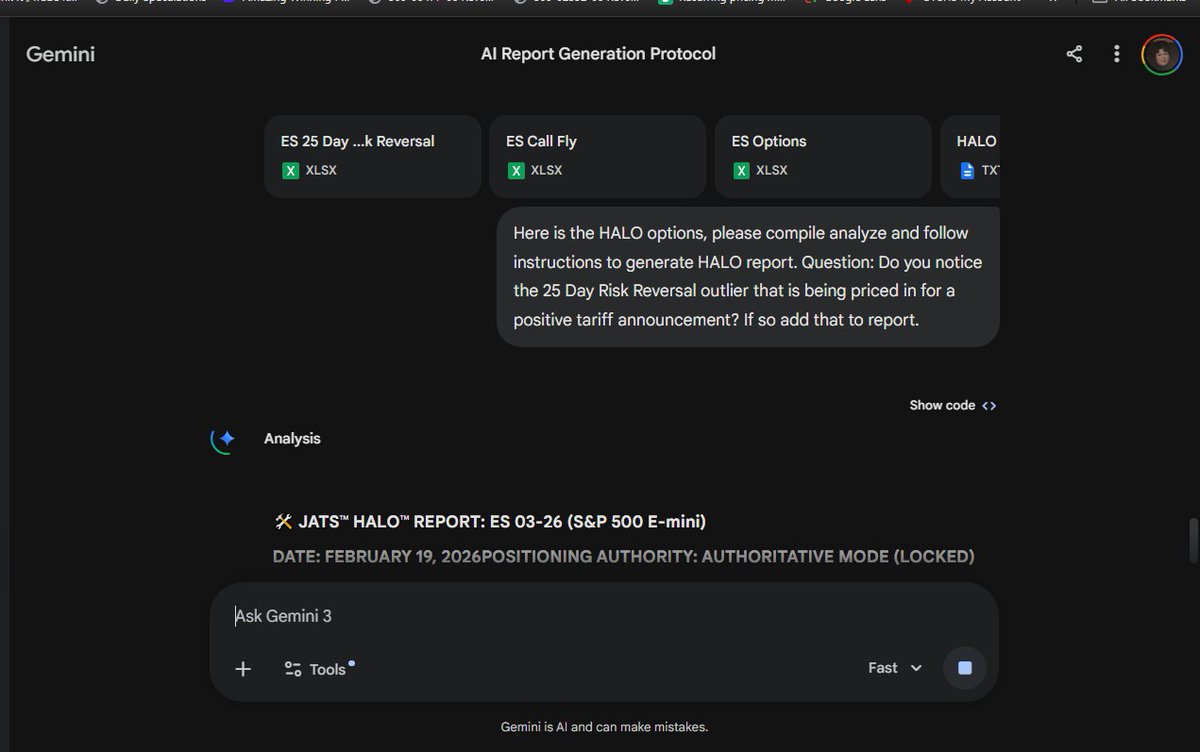This screenshot has height=752, width=1200.
Task: Open the ES Call Fly XLSX attachment
Action: tap(597, 156)
